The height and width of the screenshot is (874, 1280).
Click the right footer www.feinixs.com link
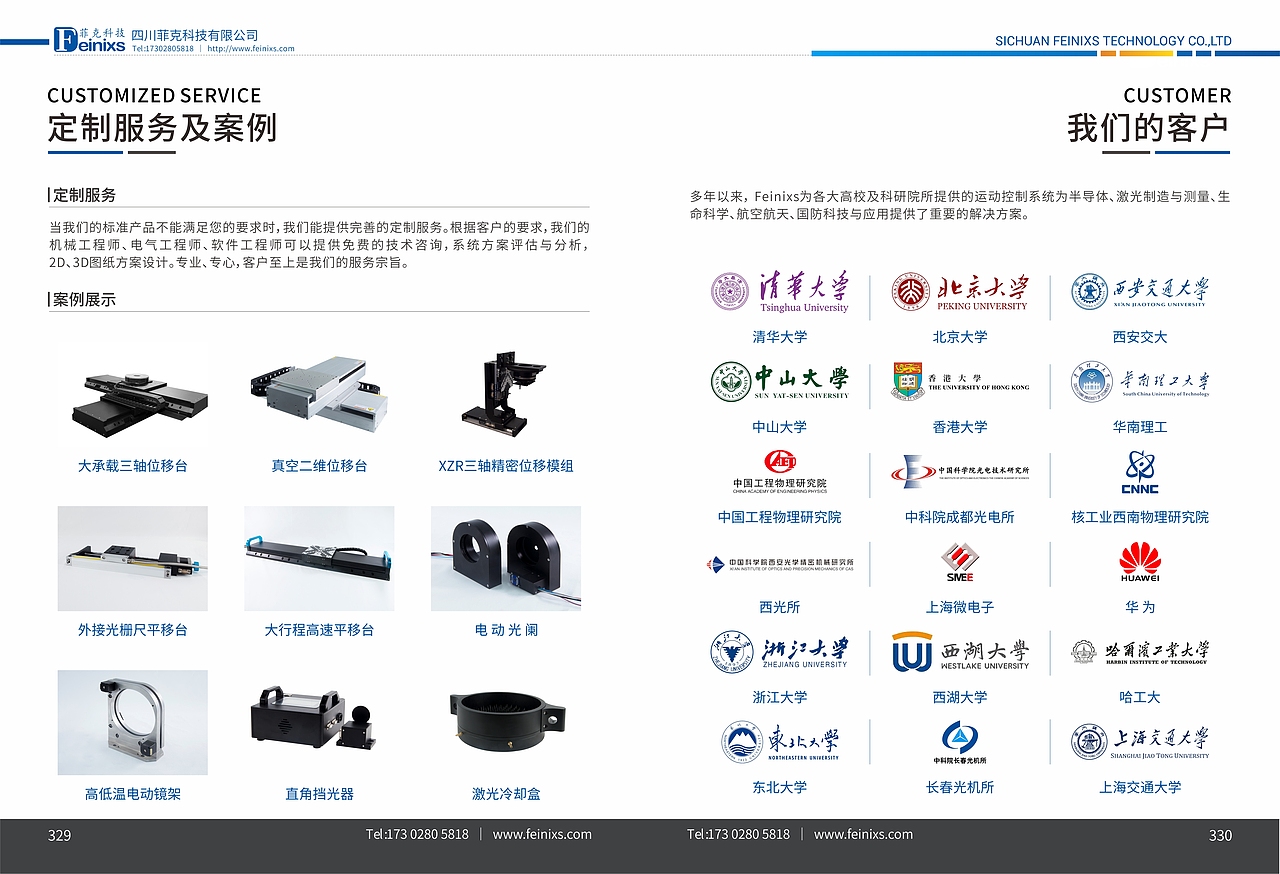(863, 834)
